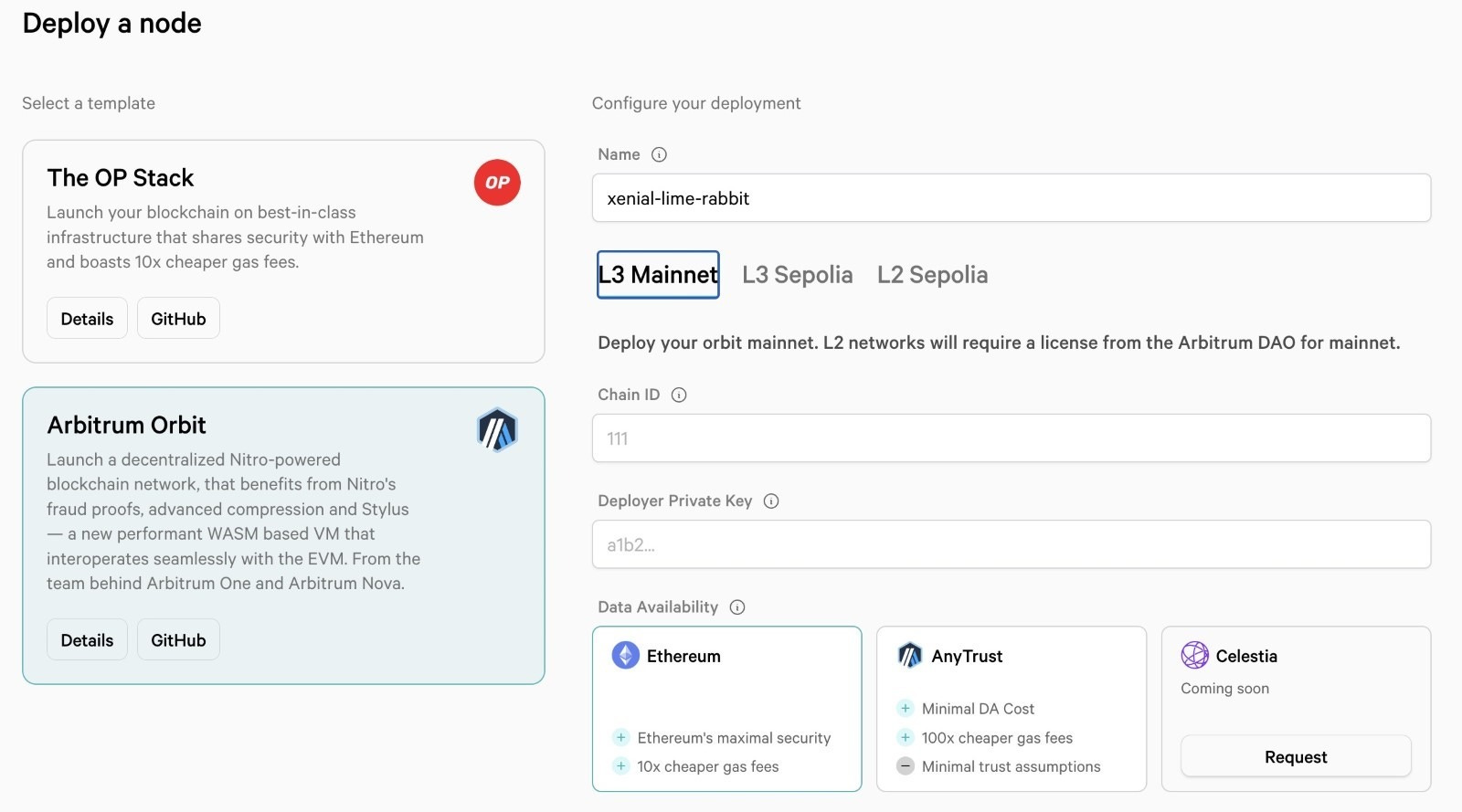Click the orbit mainnet license notice text
This screenshot has width=1462, height=812.
pos(999,343)
